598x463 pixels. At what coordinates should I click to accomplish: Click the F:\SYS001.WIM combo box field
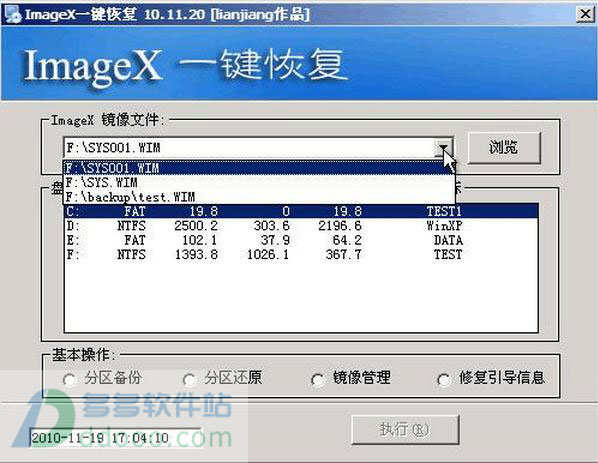[259, 147]
